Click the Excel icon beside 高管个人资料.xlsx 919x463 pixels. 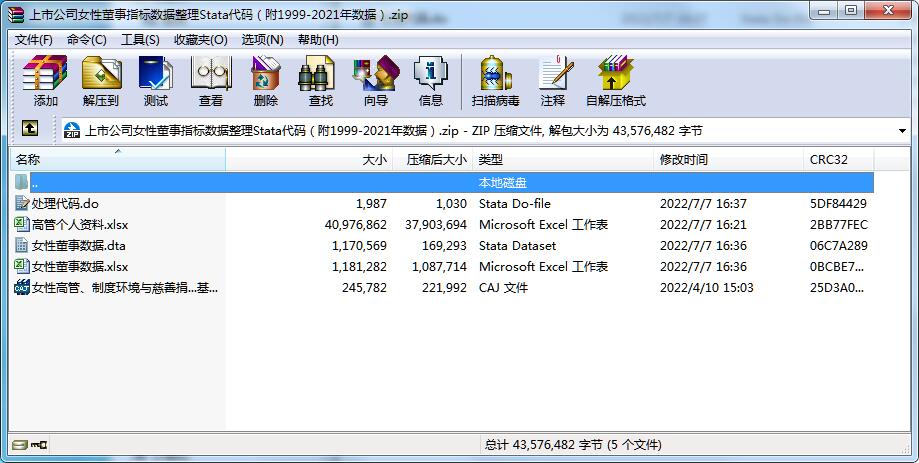pyautogui.click(x=22, y=224)
